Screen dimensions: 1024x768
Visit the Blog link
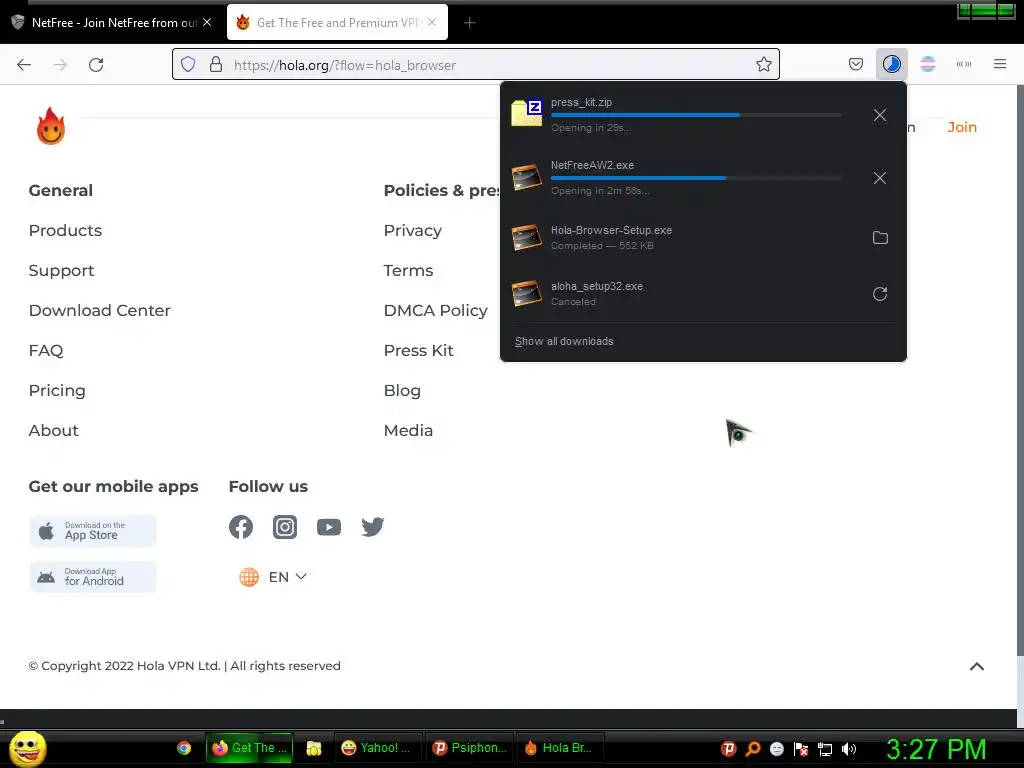tap(402, 391)
